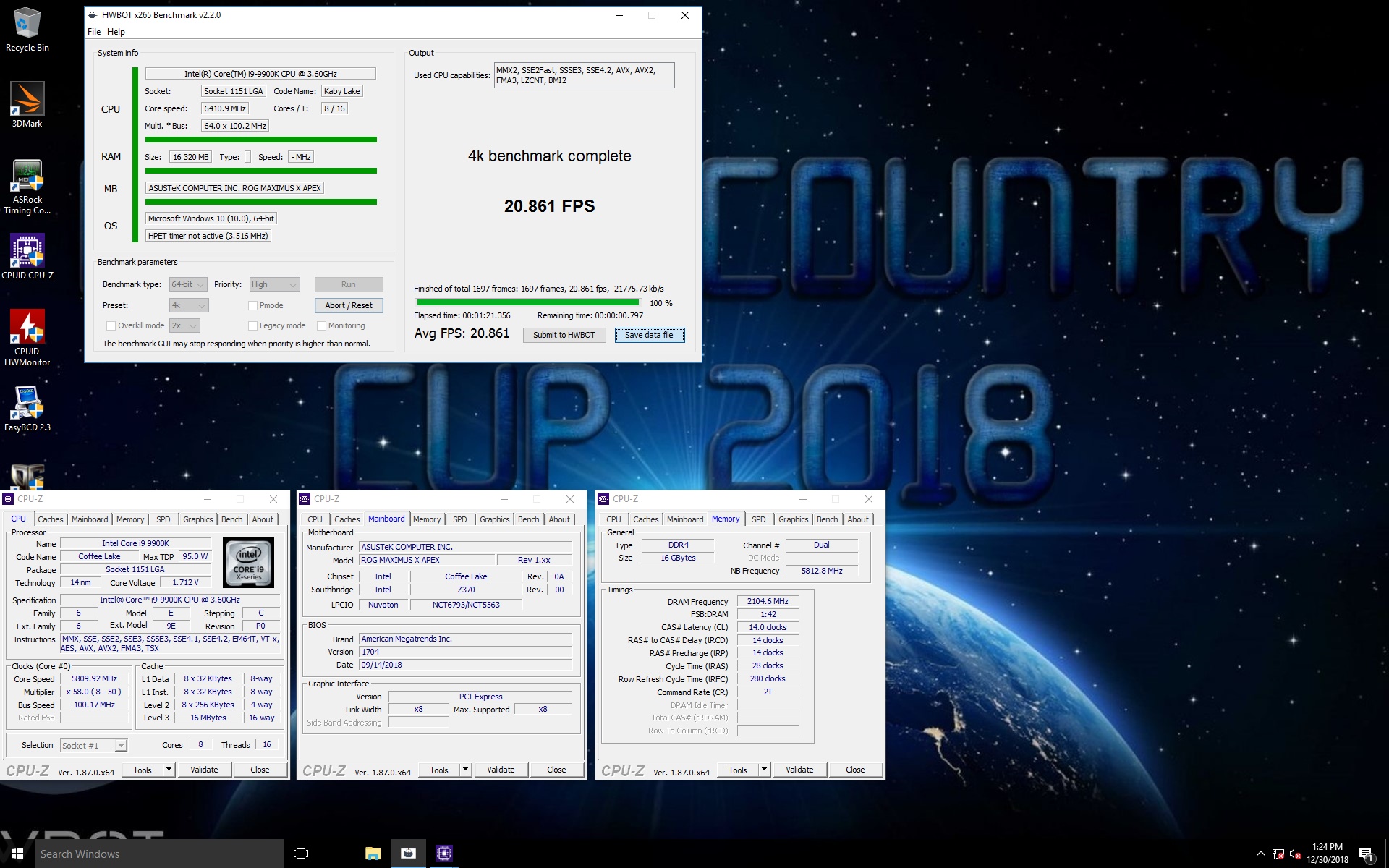1389x868 pixels.
Task: Click the 100% benchmark progress bar
Action: coord(528,303)
